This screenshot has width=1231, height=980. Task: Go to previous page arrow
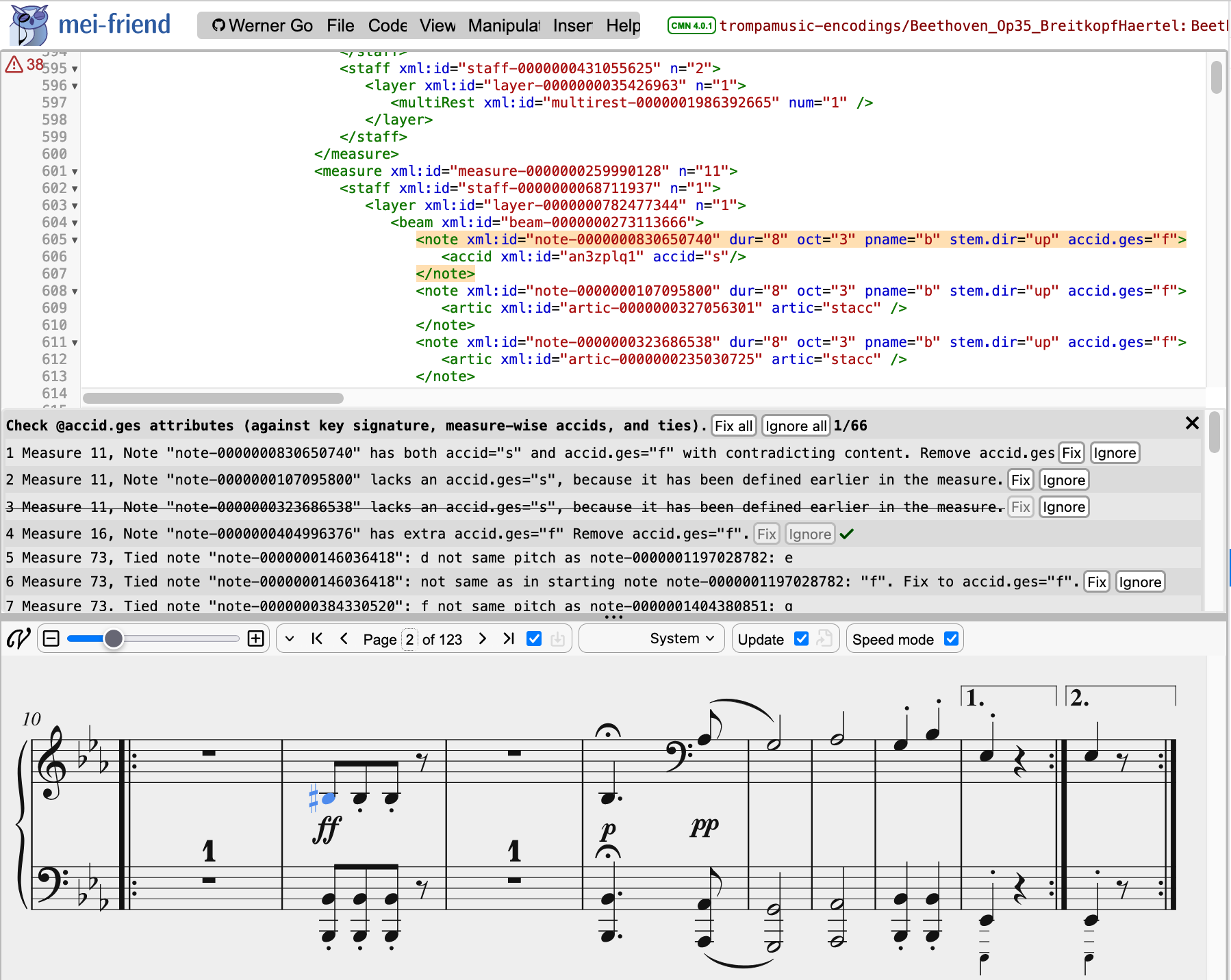click(344, 639)
